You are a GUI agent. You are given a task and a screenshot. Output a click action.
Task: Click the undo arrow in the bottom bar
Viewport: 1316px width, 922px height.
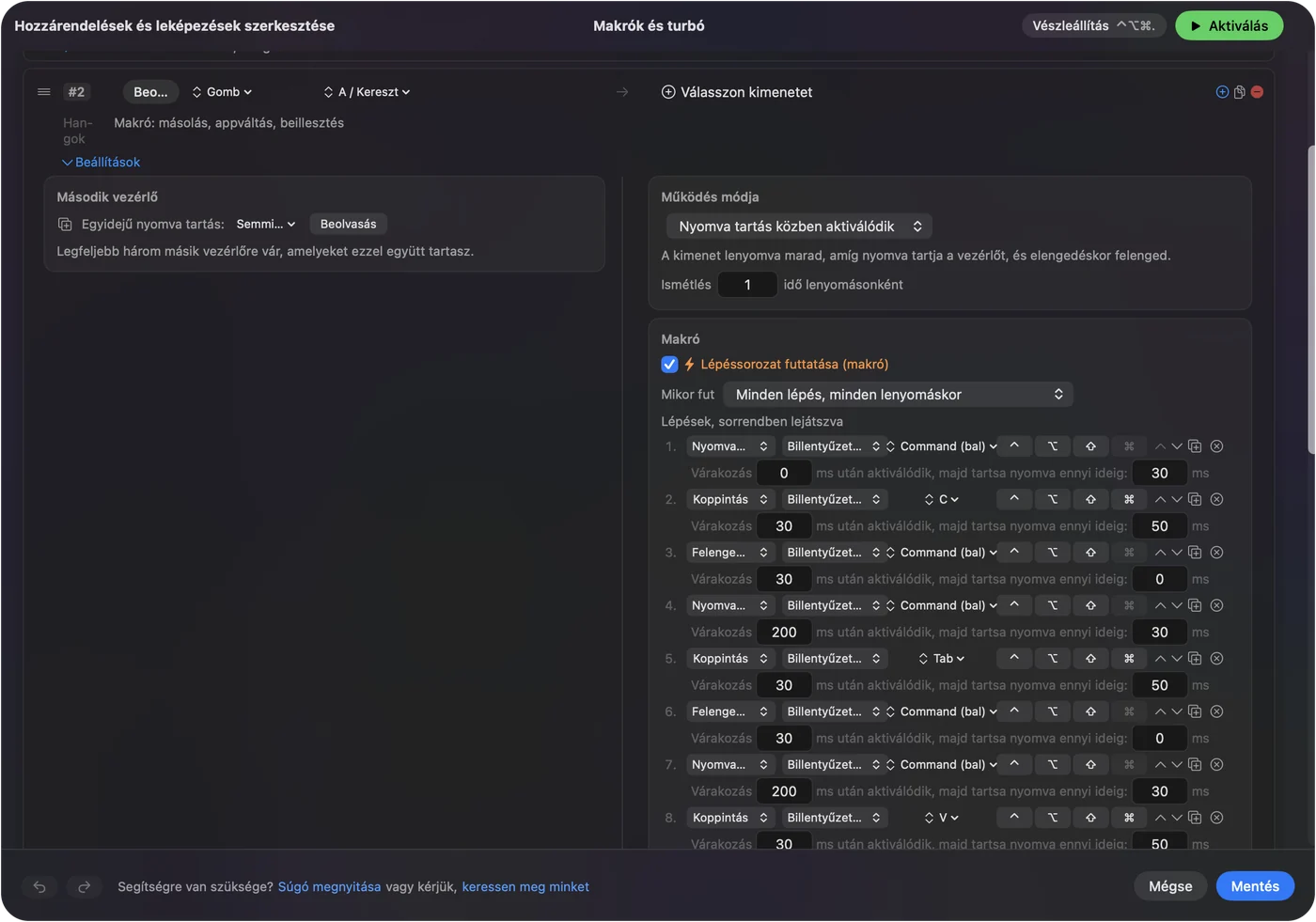click(39, 886)
